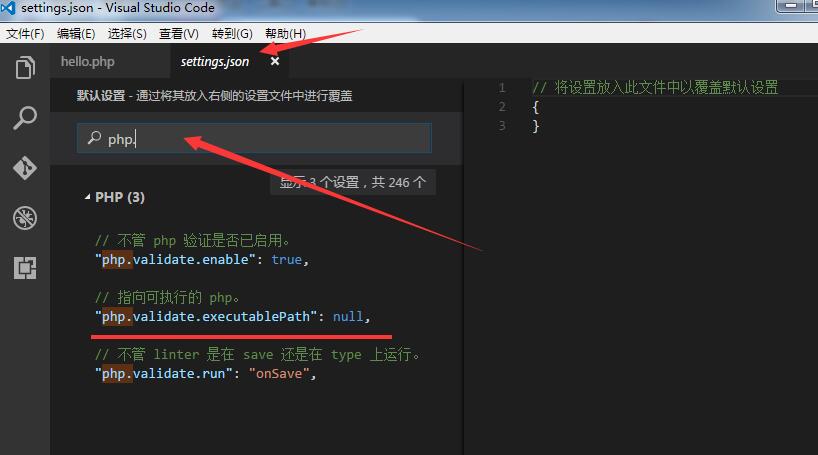Place cursor on closing brace line 3

tap(535, 126)
